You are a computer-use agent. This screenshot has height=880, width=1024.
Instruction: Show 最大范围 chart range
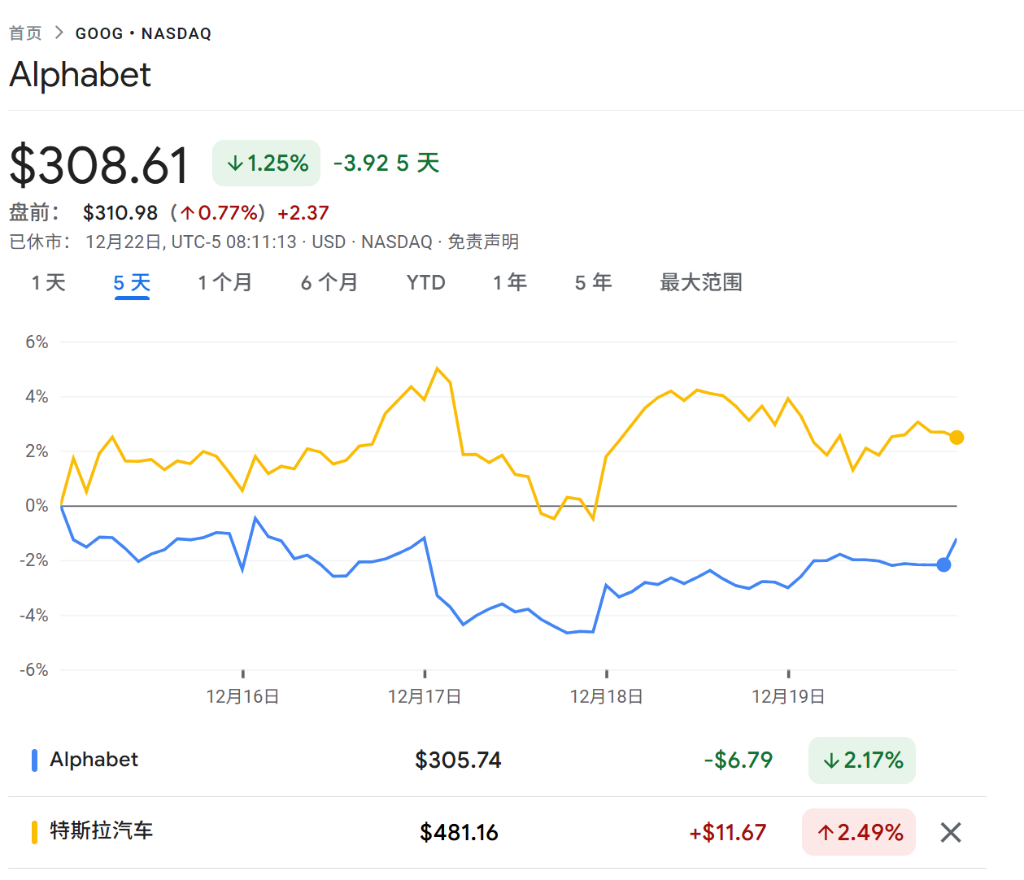point(701,283)
